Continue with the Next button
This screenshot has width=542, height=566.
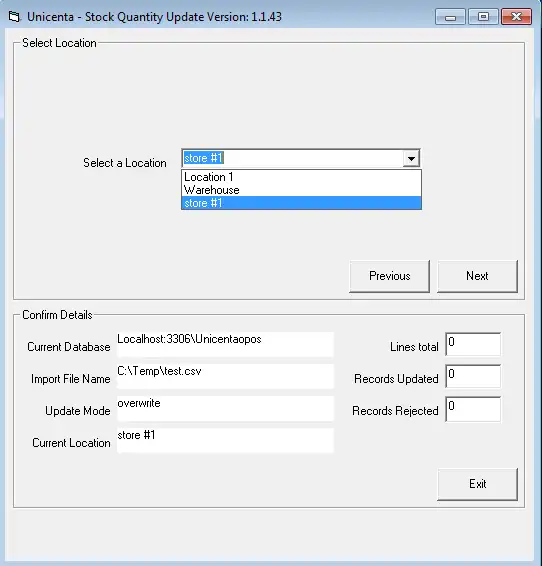(477, 276)
